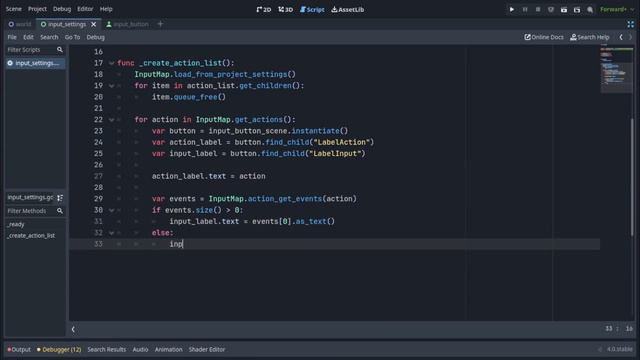Switch to the 2D workspace
The height and width of the screenshot is (360, 640).
[x=264, y=9]
